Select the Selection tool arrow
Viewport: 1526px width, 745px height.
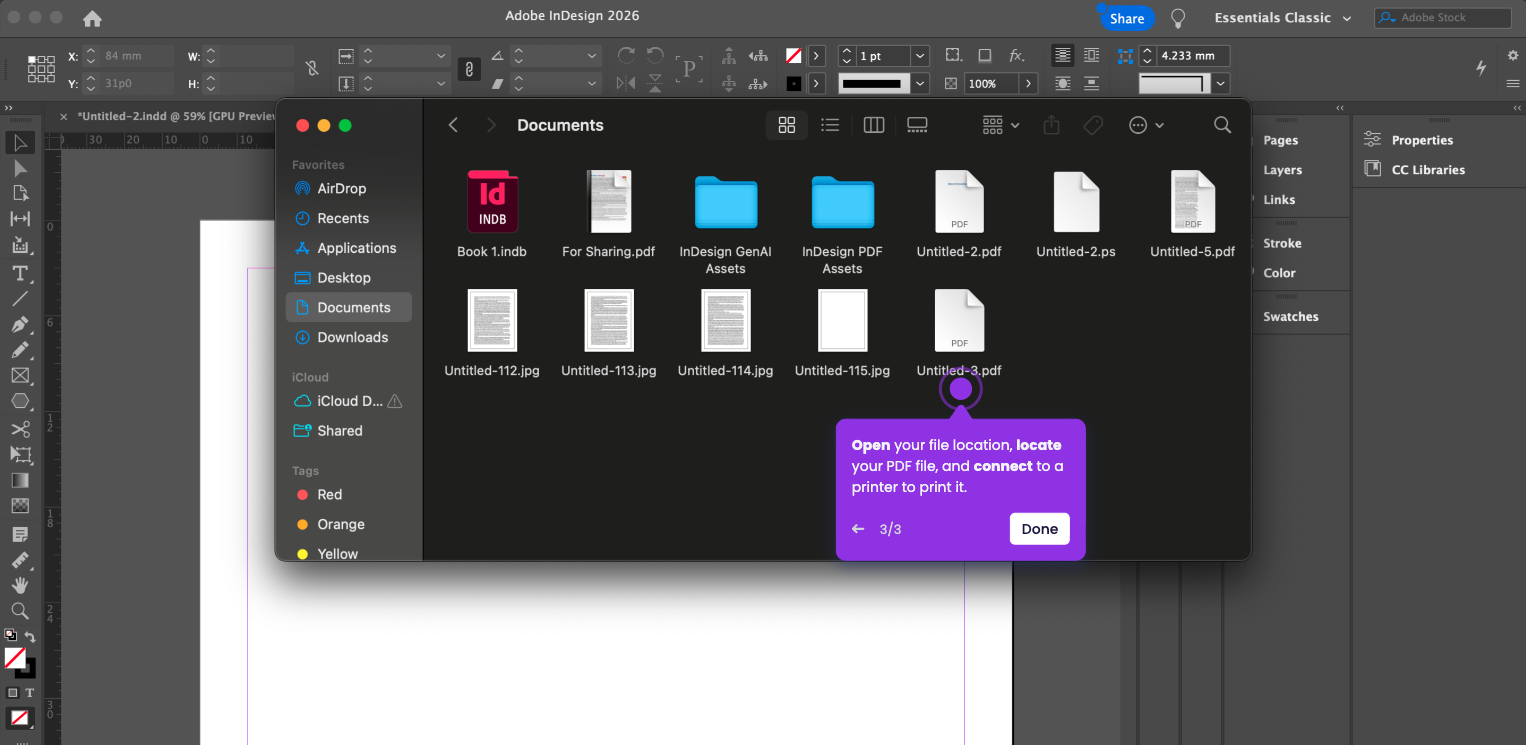(20, 143)
